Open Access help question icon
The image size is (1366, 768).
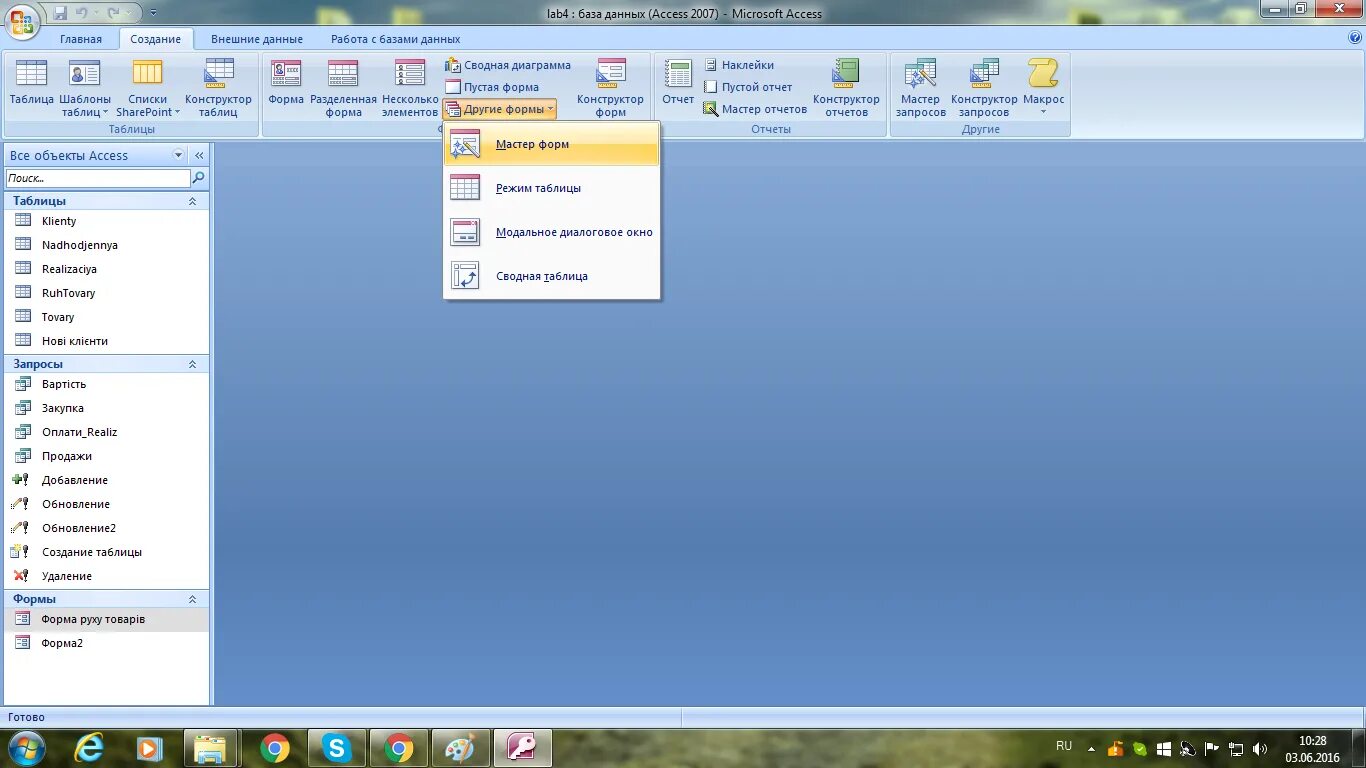[1355, 38]
